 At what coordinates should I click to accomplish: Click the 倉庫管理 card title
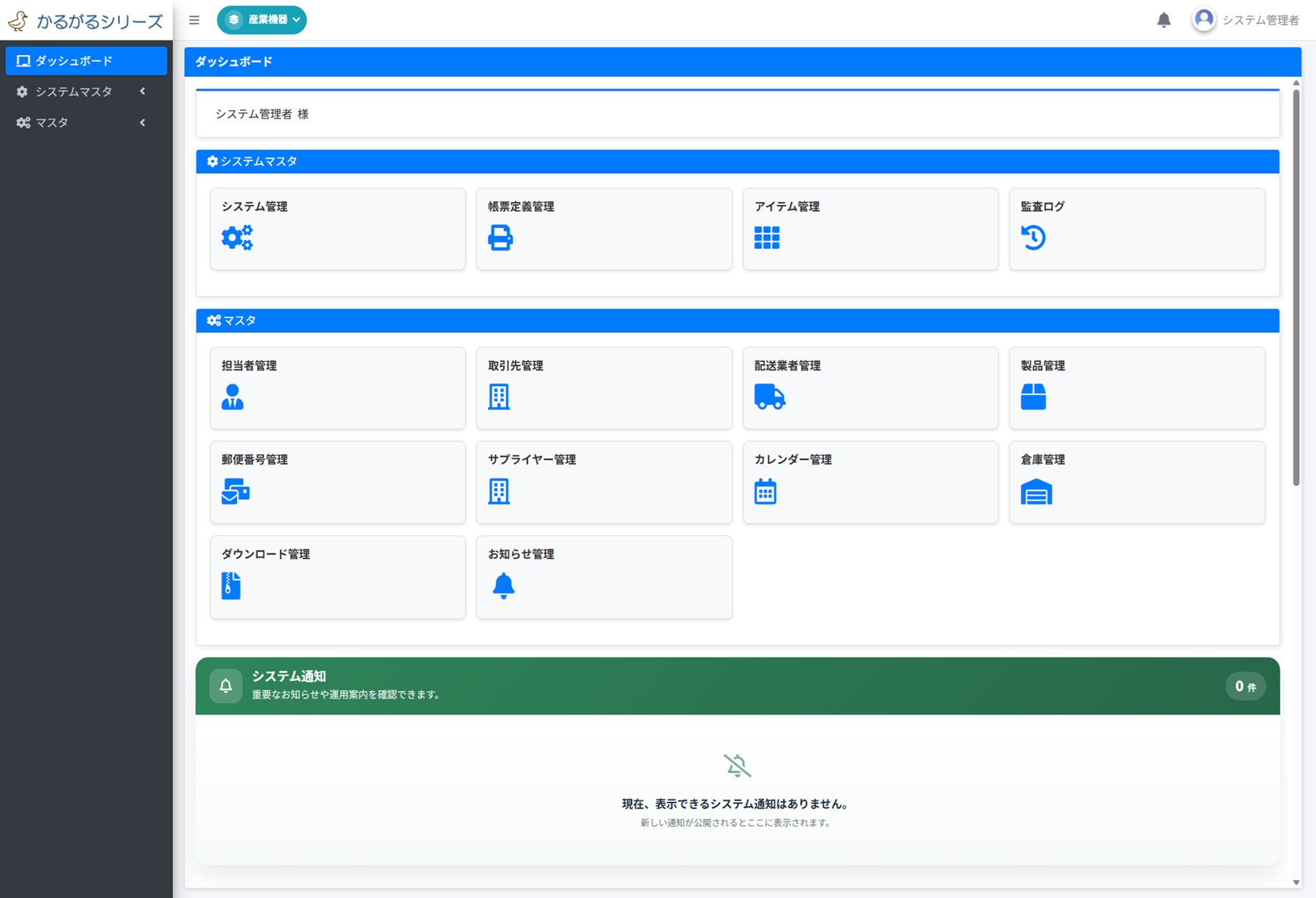pos(1043,459)
